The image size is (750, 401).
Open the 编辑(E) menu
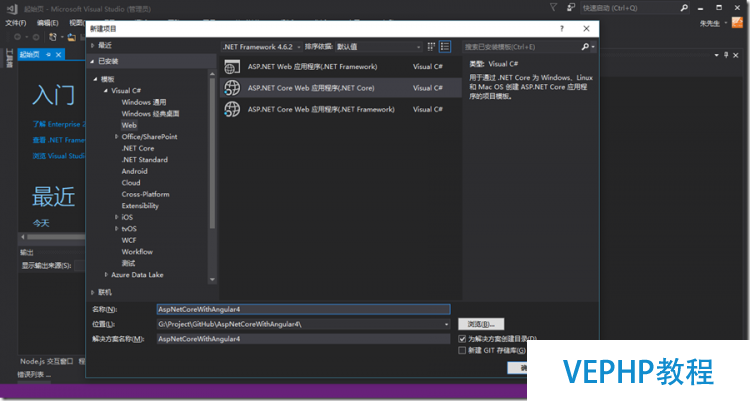pos(47,23)
